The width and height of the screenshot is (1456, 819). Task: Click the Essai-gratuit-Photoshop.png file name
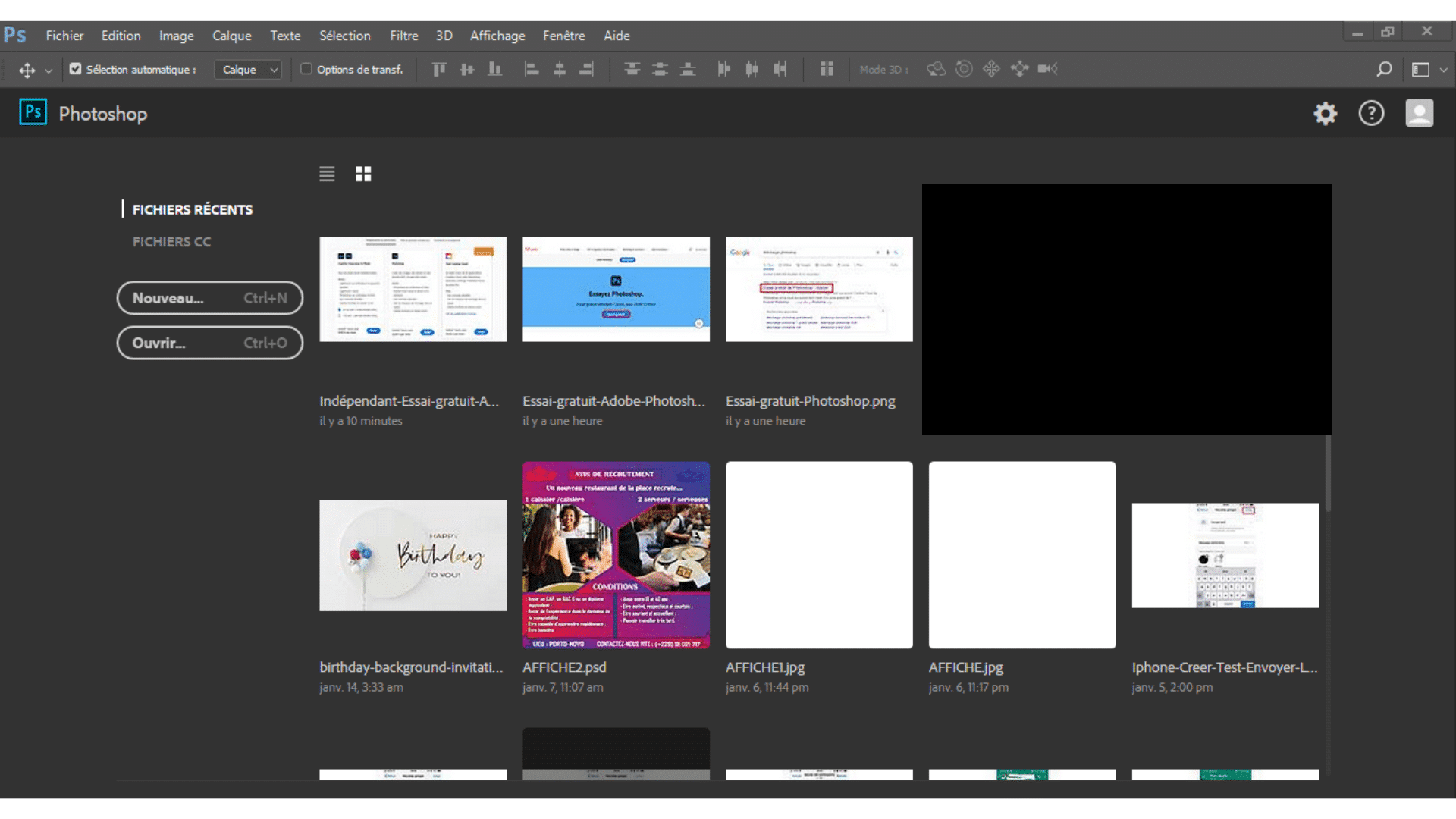(810, 401)
